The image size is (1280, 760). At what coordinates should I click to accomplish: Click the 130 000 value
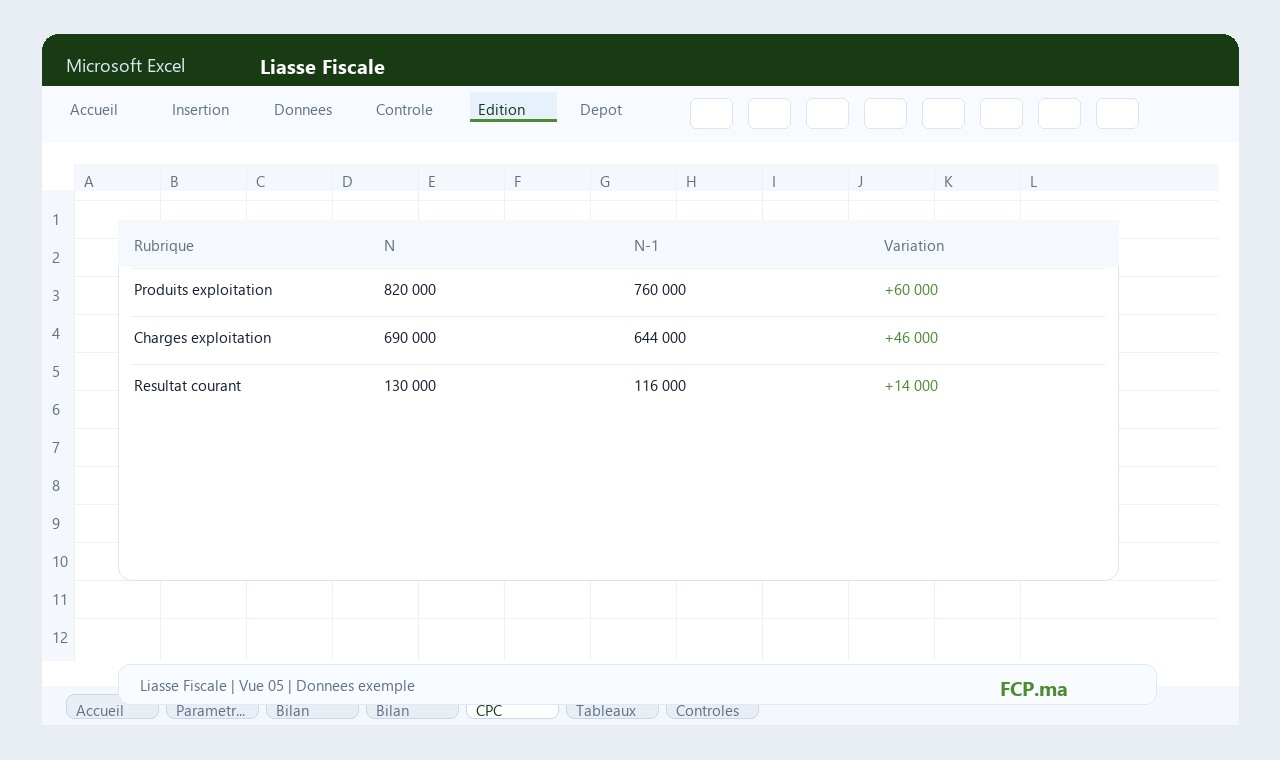click(410, 386)
